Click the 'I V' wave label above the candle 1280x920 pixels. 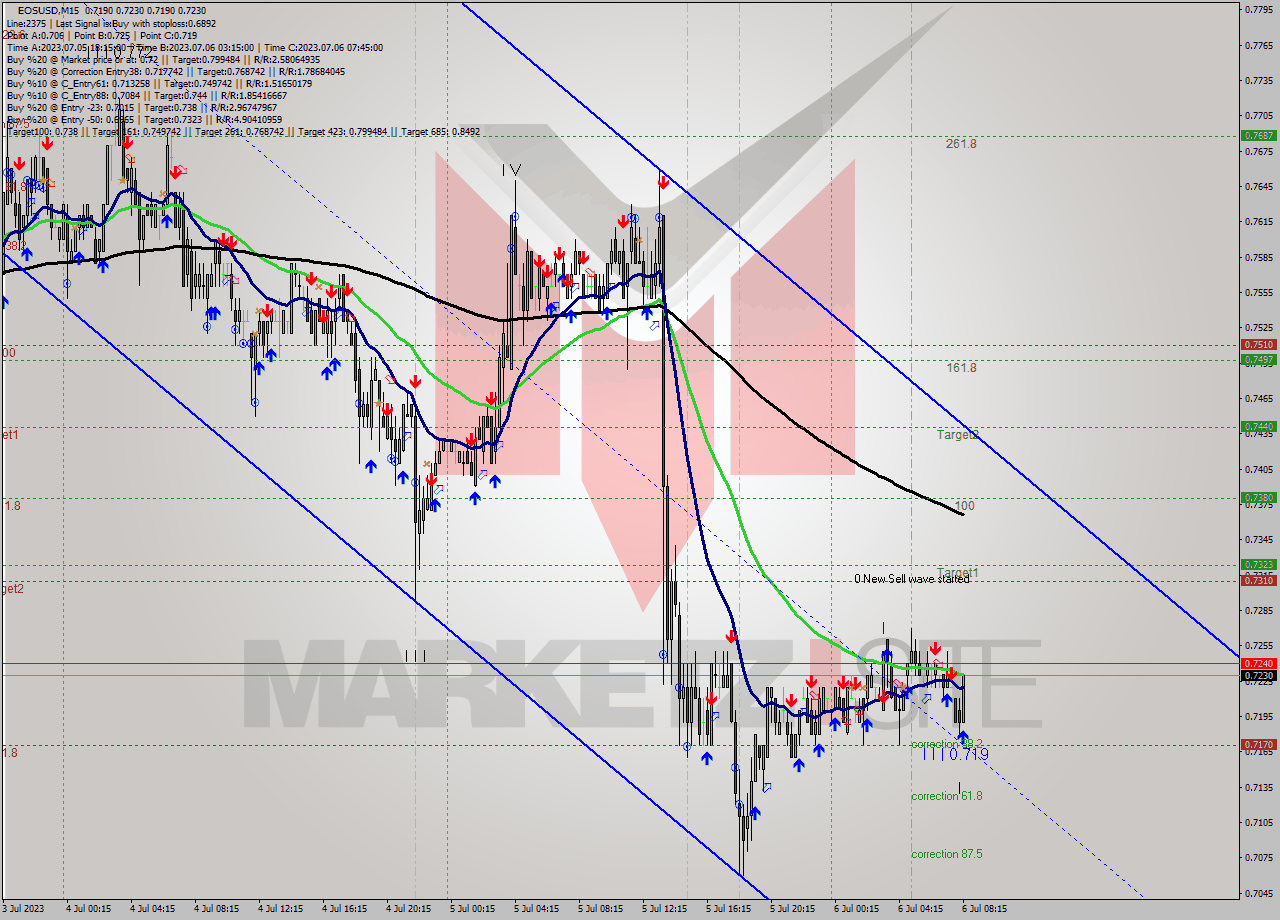511,171
